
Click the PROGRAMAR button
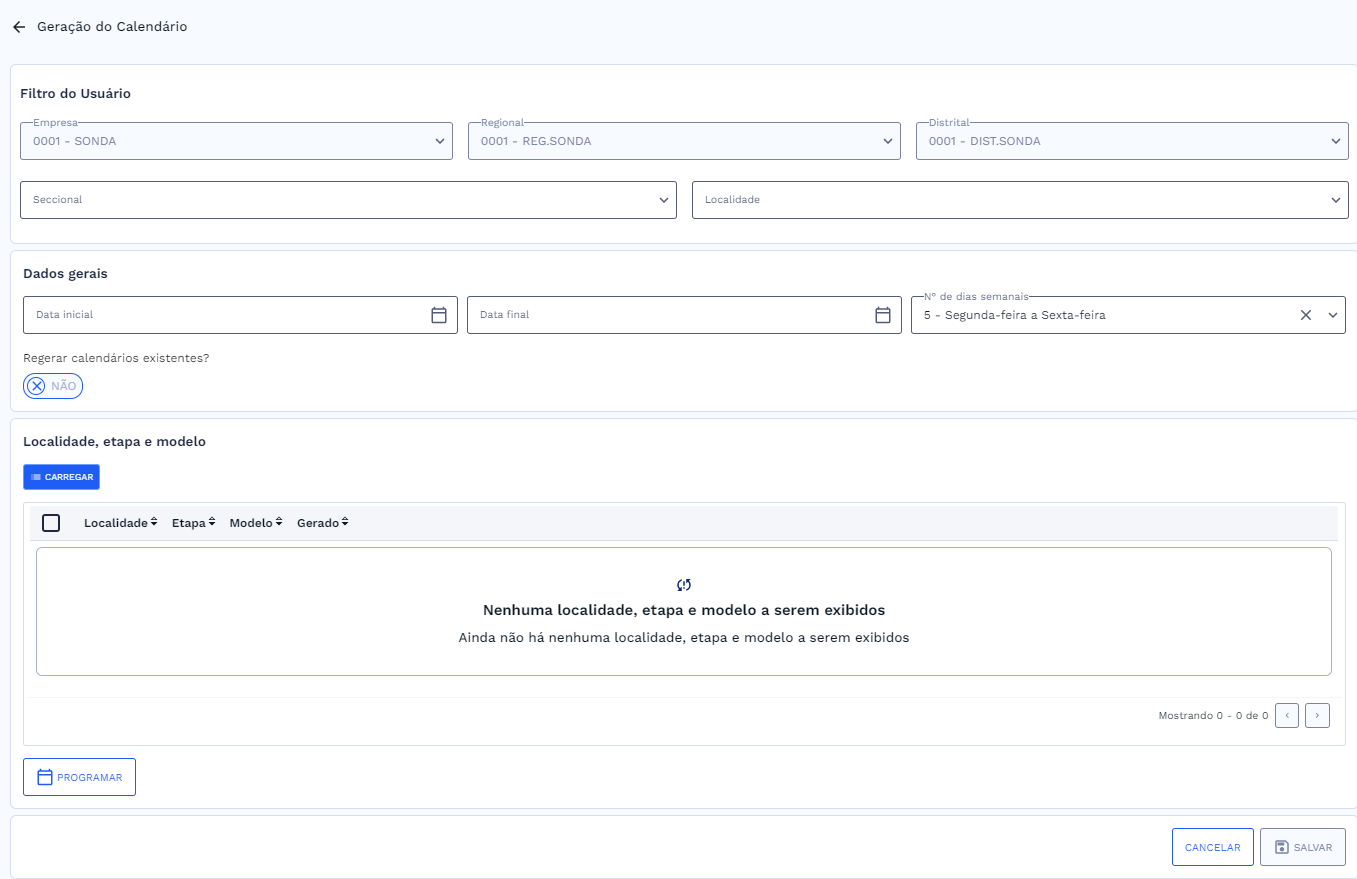(x=79, y=777)
